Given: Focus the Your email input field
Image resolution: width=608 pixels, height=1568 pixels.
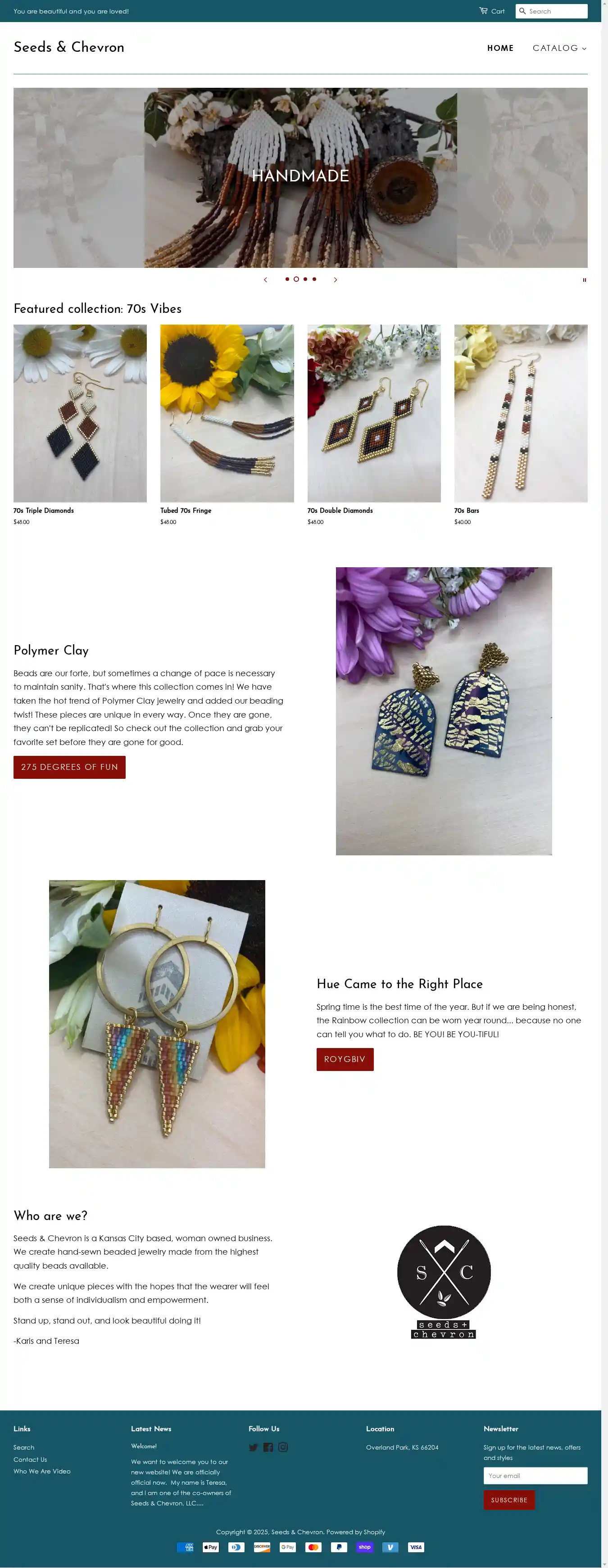Looking at the screenshot, I should pos(535,1475).
